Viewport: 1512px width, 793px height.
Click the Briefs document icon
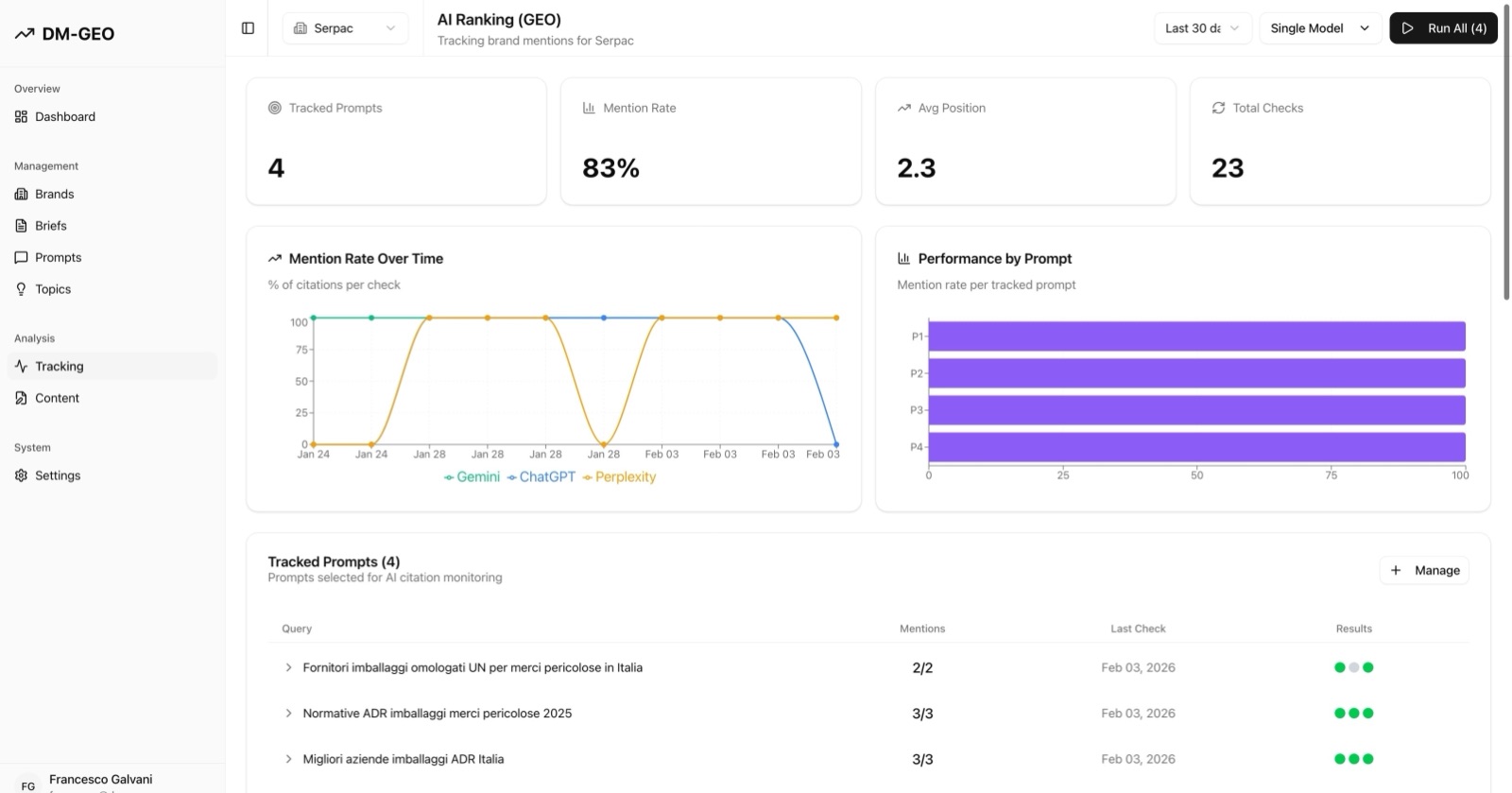(x=21, y=226)
